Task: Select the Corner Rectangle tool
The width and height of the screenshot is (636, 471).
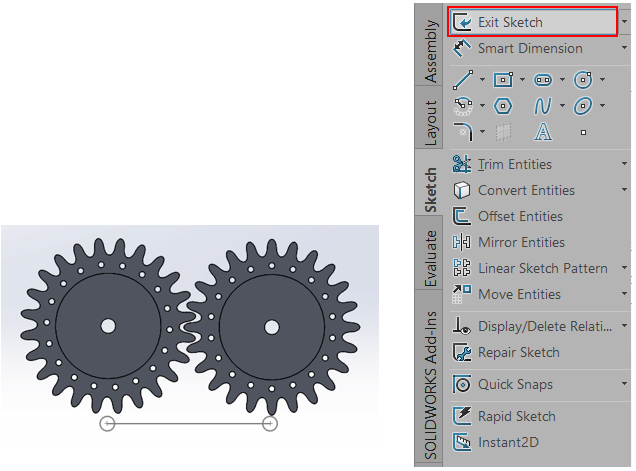Action: click(503, 80)
